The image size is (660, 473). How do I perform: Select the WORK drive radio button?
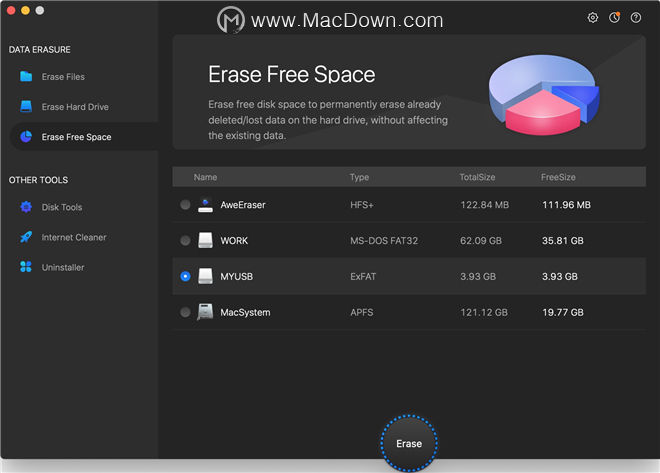coord(185,240)
